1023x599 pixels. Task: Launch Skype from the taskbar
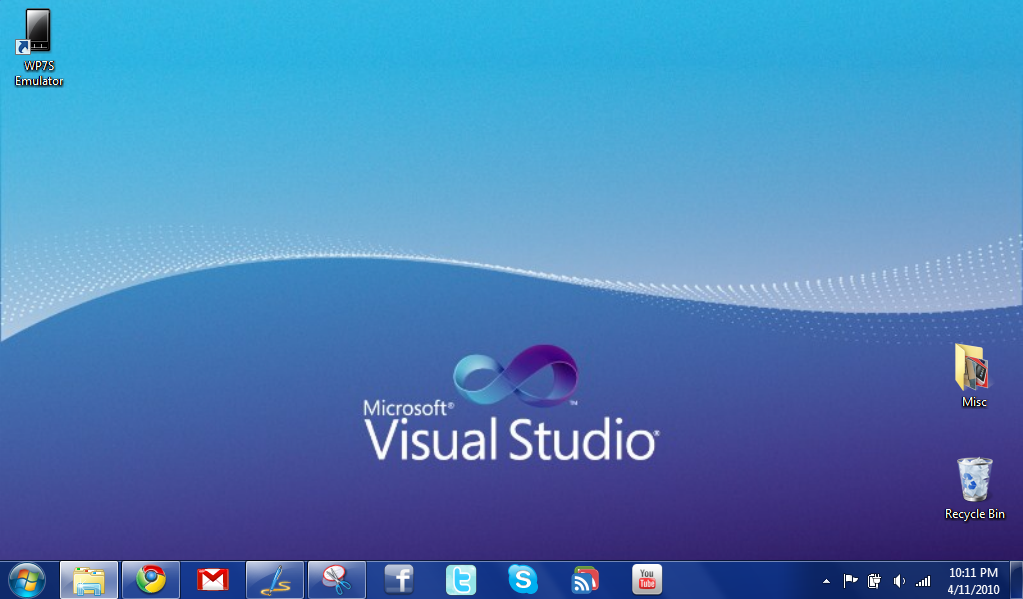coord(522,579)
